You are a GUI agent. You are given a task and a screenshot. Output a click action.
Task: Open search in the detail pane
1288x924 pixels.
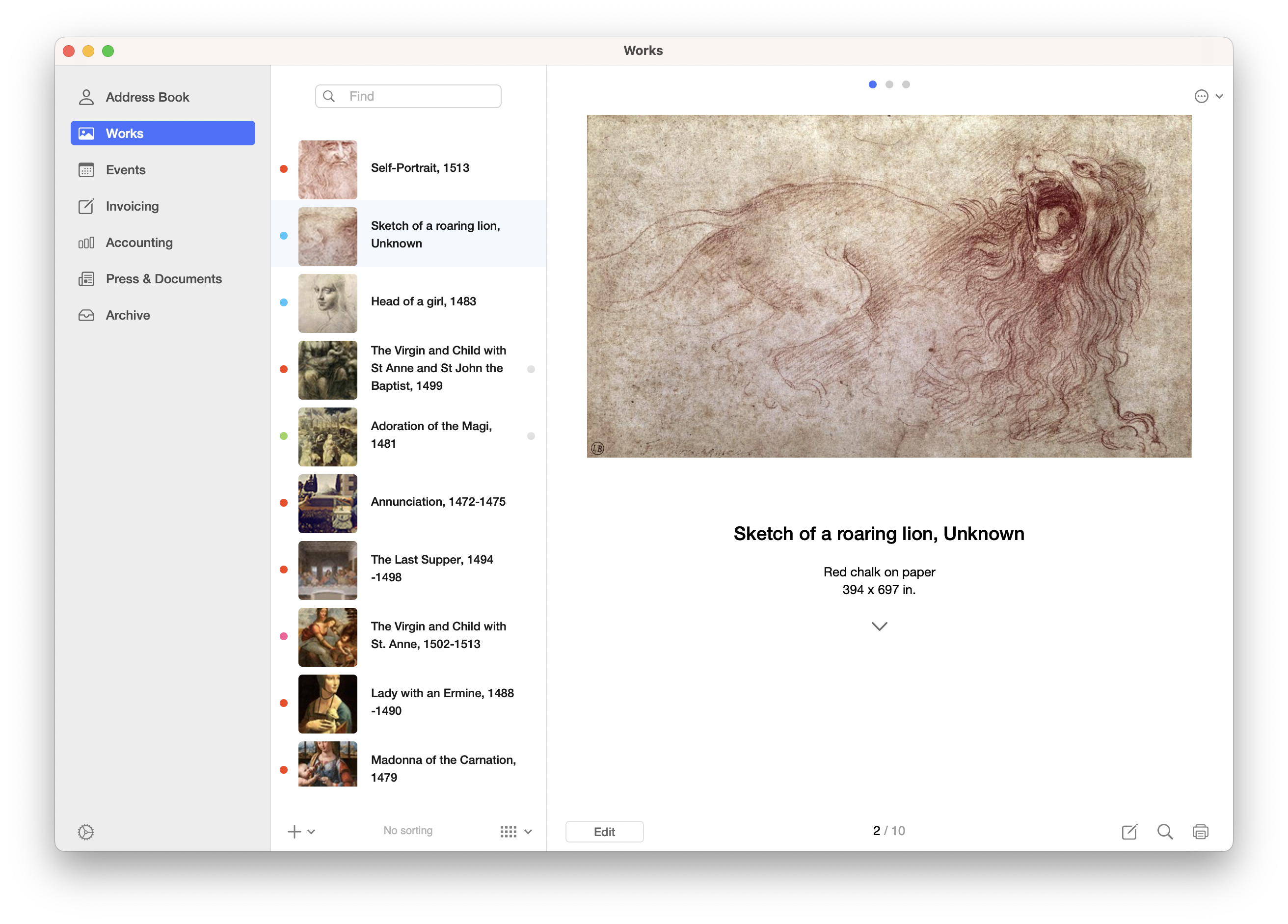click(x=1165, y=831)
